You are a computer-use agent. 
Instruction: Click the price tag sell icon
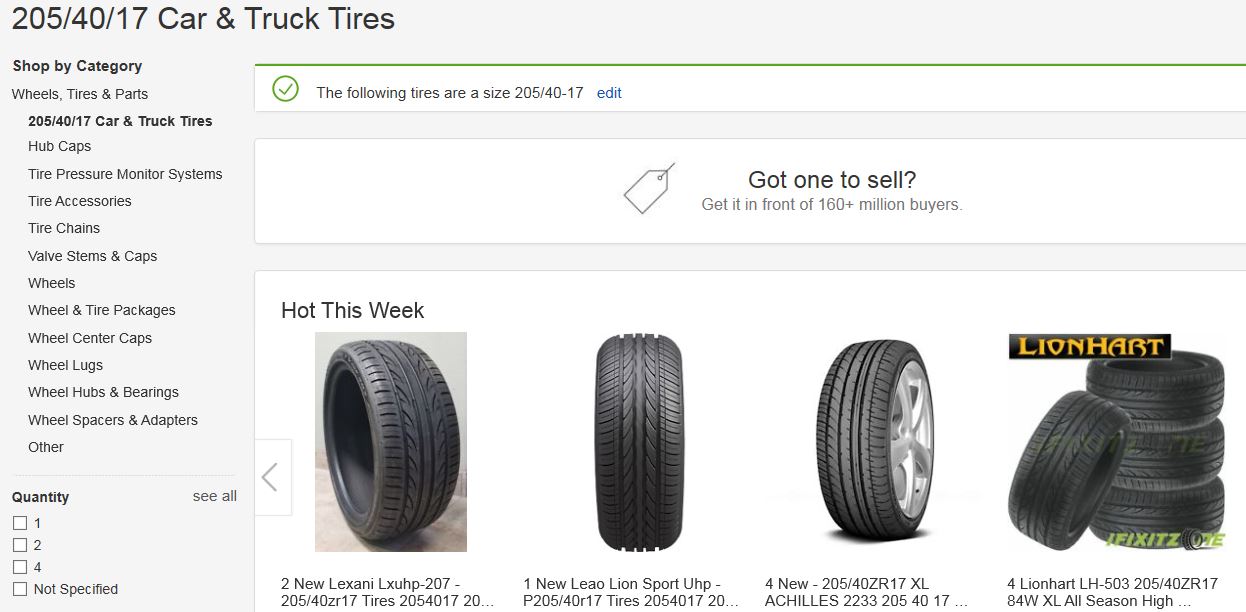(x=649, y=188)
